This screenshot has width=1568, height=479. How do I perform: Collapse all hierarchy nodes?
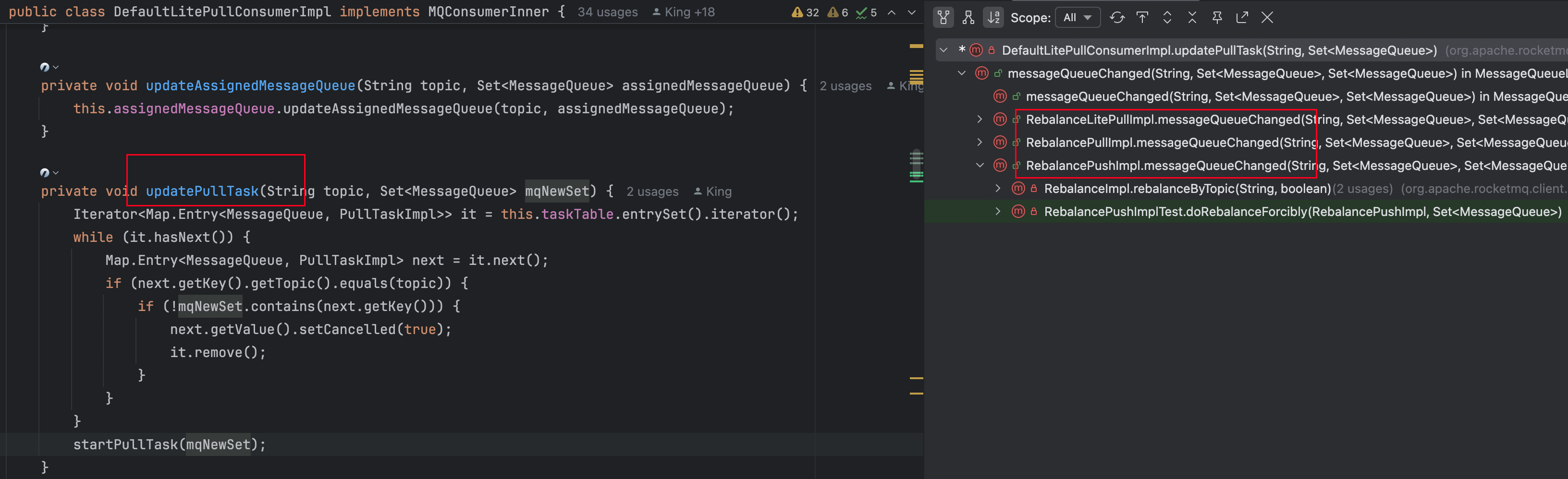pyautogui.click(x=1192, y=18)
